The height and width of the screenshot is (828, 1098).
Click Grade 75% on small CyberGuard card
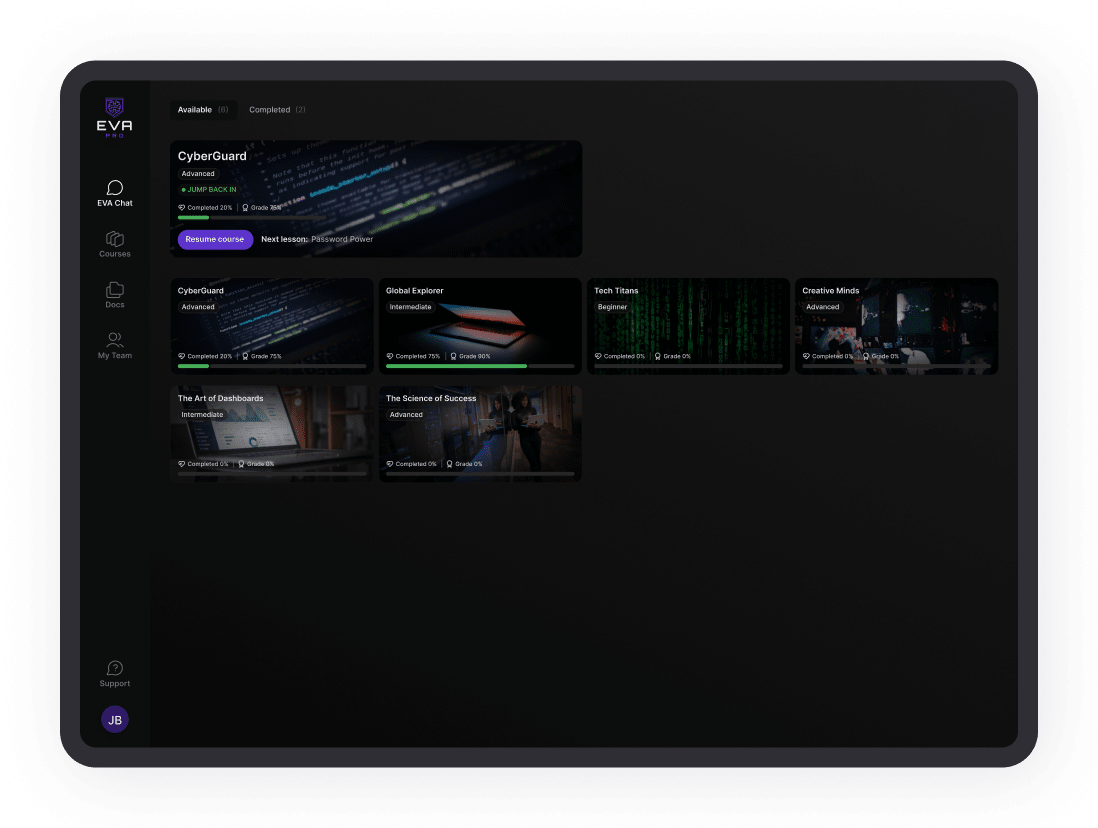click(261, 357)
